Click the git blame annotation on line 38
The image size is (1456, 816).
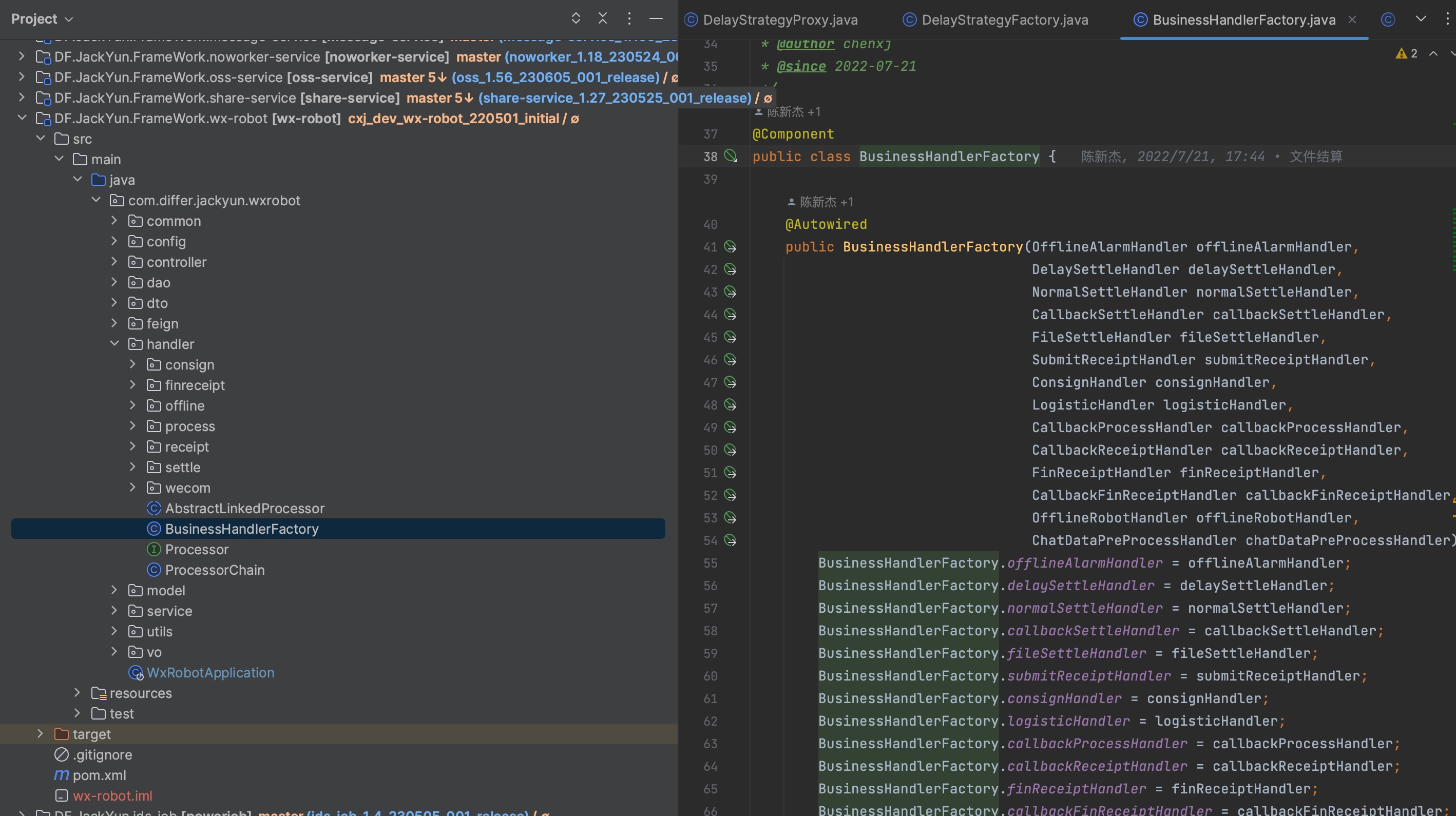(1211, 157)
